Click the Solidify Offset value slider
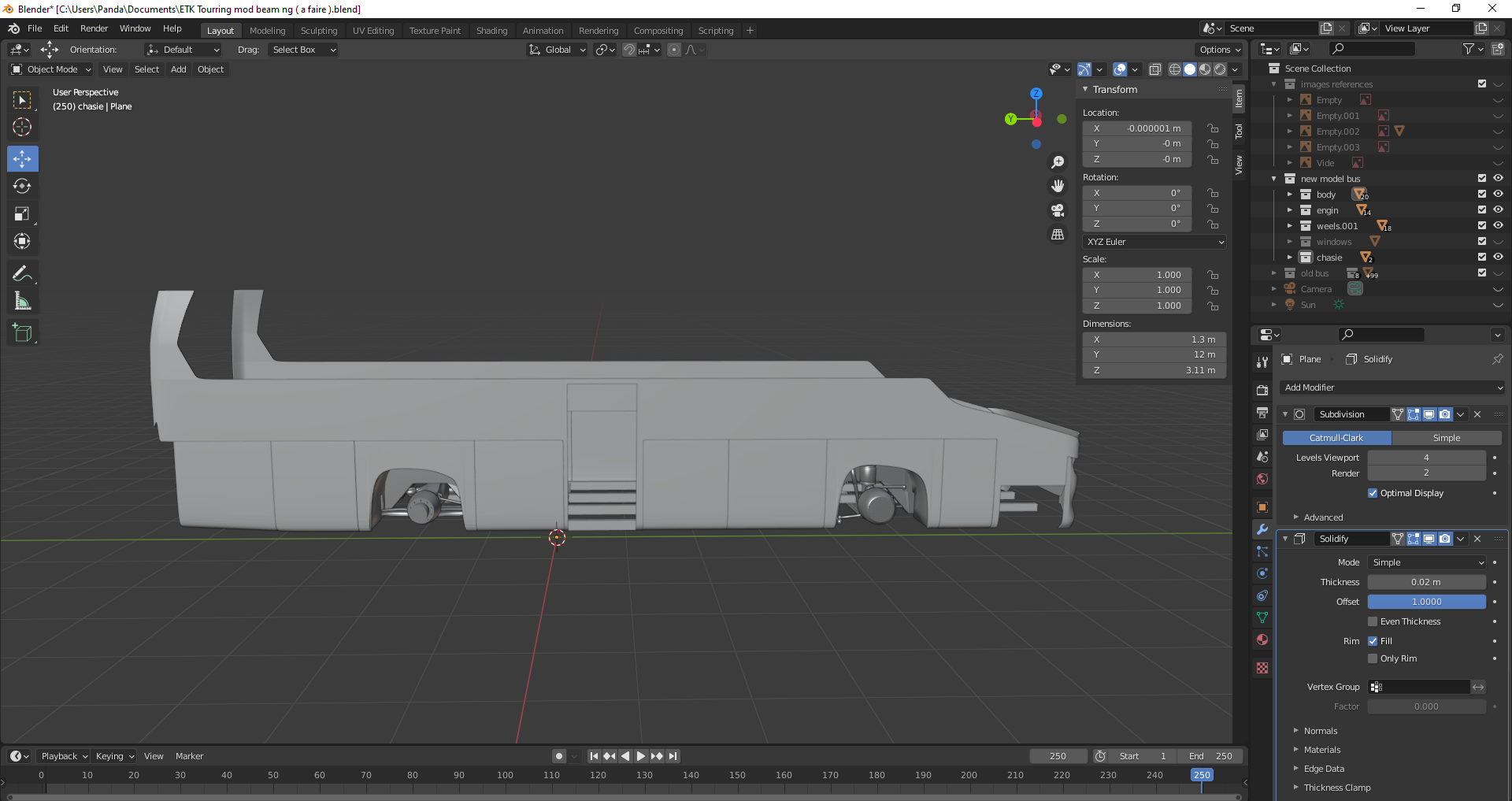 1426,602
